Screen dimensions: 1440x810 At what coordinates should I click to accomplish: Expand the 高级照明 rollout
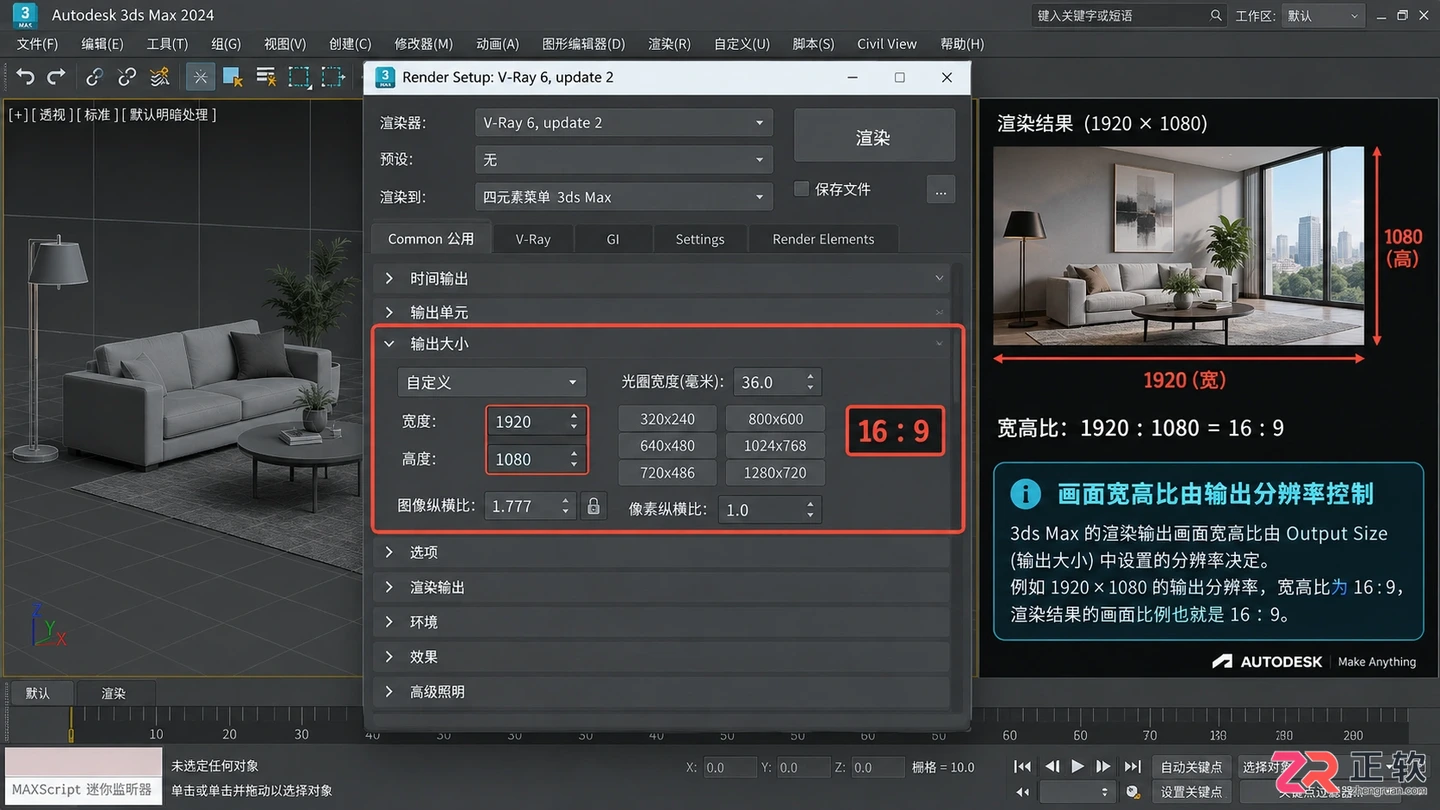(661, 692)
